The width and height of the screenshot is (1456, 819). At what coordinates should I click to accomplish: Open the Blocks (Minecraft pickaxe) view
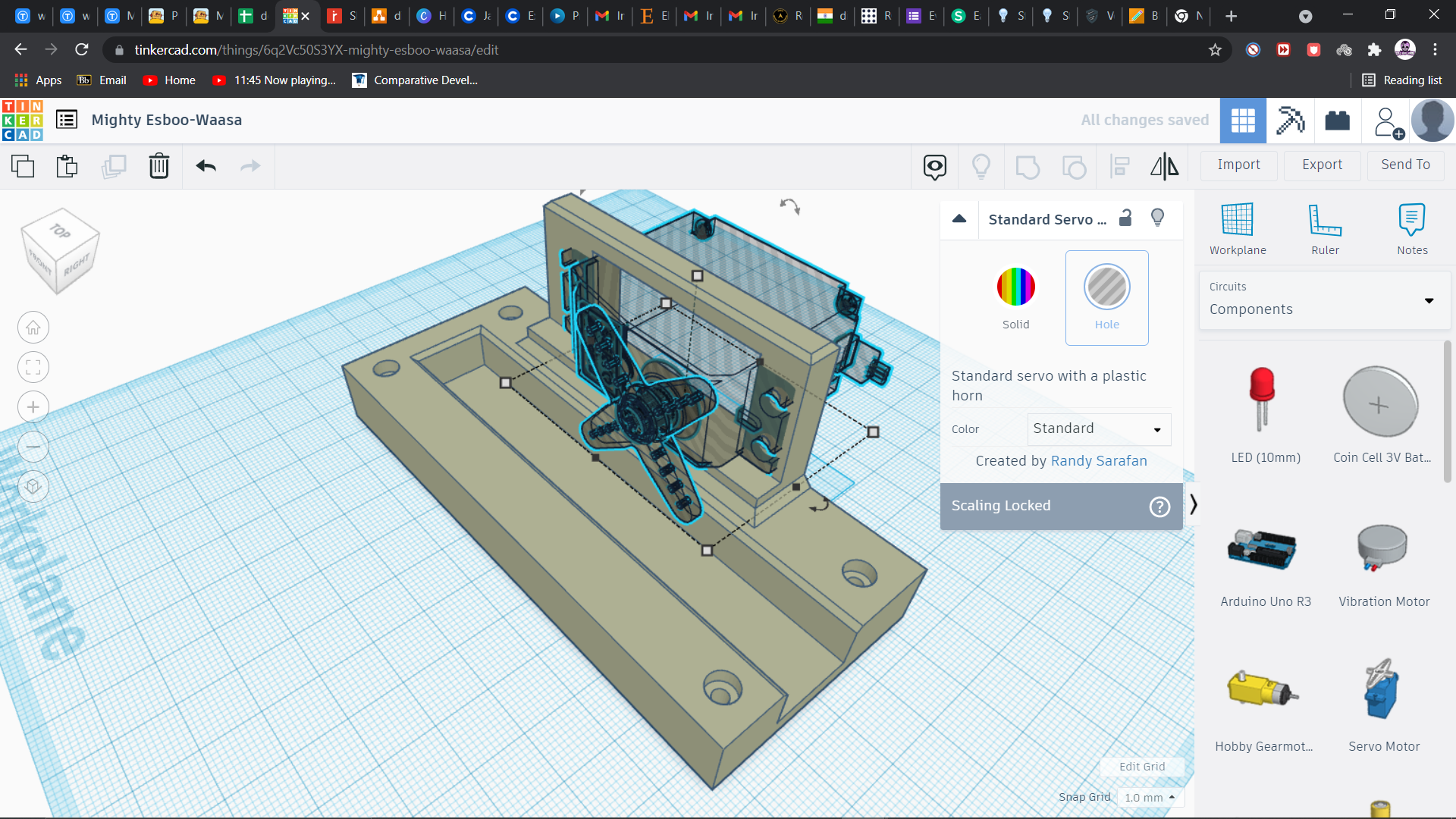click(x=1290, y=121)
